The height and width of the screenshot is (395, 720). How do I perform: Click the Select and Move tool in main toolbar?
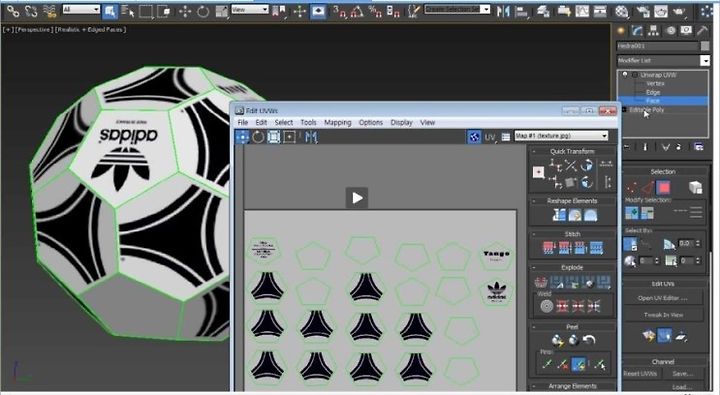tap(185, 11)
